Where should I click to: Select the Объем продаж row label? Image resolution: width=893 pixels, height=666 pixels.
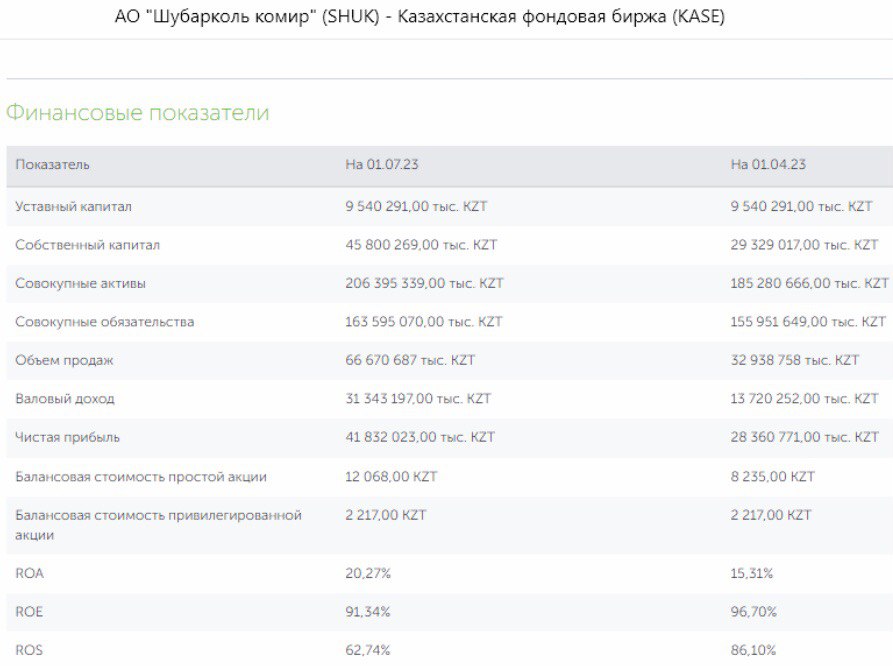coord(64,360)
